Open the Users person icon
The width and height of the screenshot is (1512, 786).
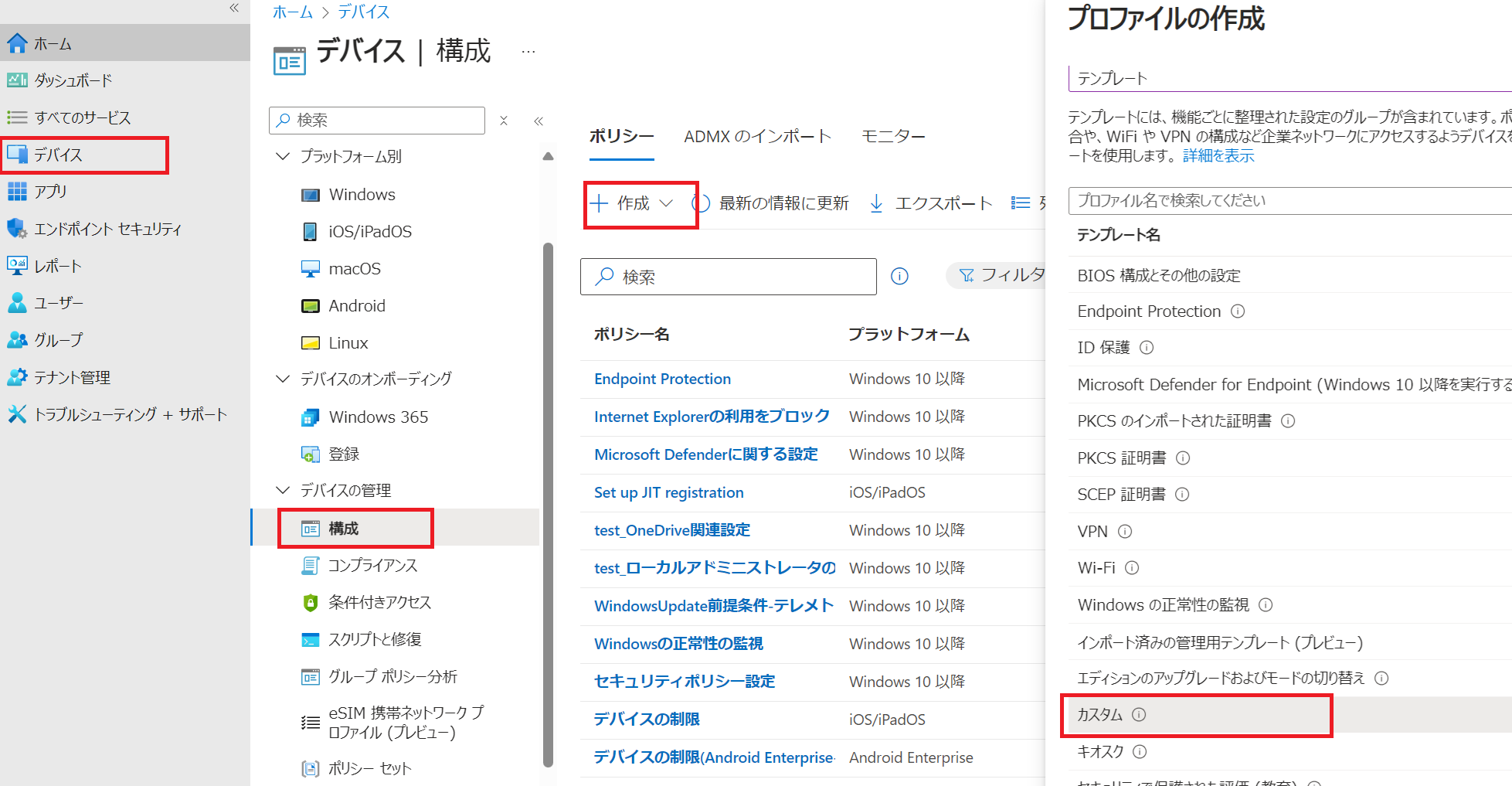point(17,302)
